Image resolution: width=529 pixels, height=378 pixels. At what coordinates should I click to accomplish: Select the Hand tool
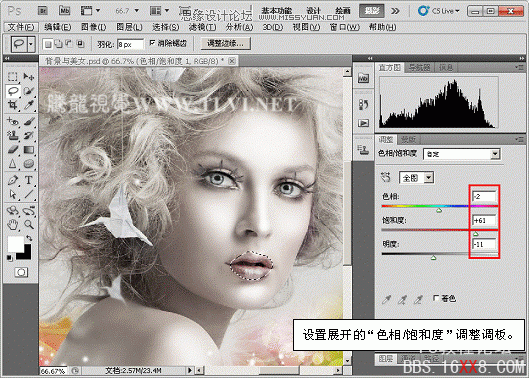[13, 224]
